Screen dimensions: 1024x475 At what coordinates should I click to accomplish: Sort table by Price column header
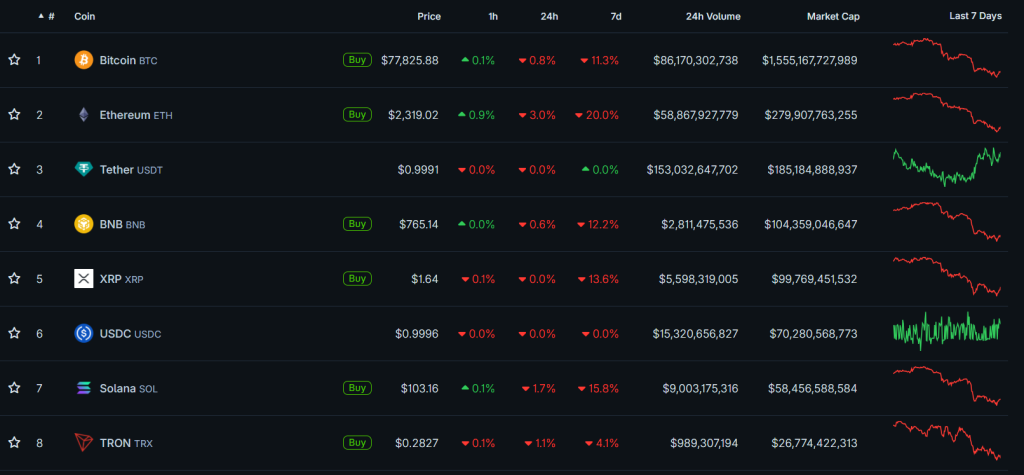[x=428, y=17]
